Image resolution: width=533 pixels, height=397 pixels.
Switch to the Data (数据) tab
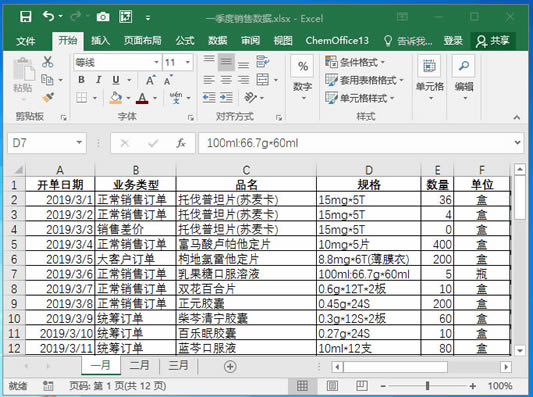(x=218, y=41)
